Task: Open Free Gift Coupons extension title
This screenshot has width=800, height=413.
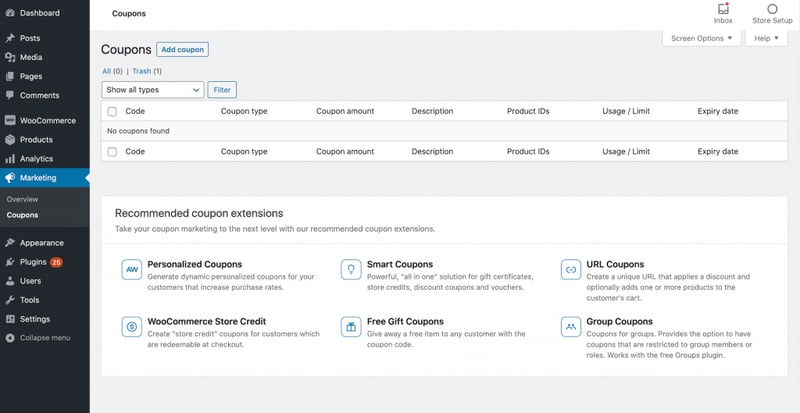Action: pyautogui.click(x=405, y=322)
